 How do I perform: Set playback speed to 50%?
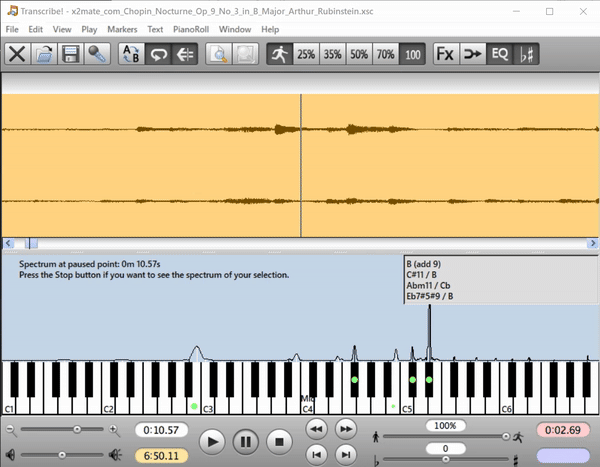tap(359, 54)
